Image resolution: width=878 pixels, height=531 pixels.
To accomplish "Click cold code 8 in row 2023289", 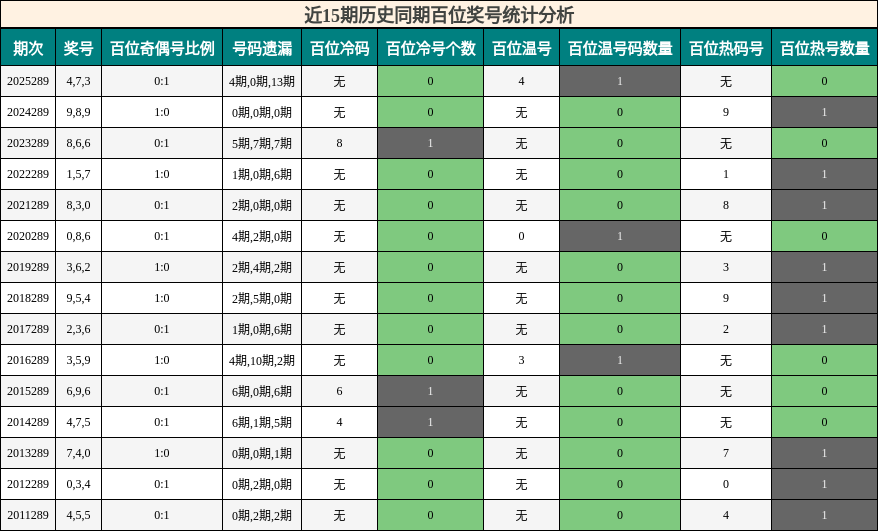I will click(339, 143).
